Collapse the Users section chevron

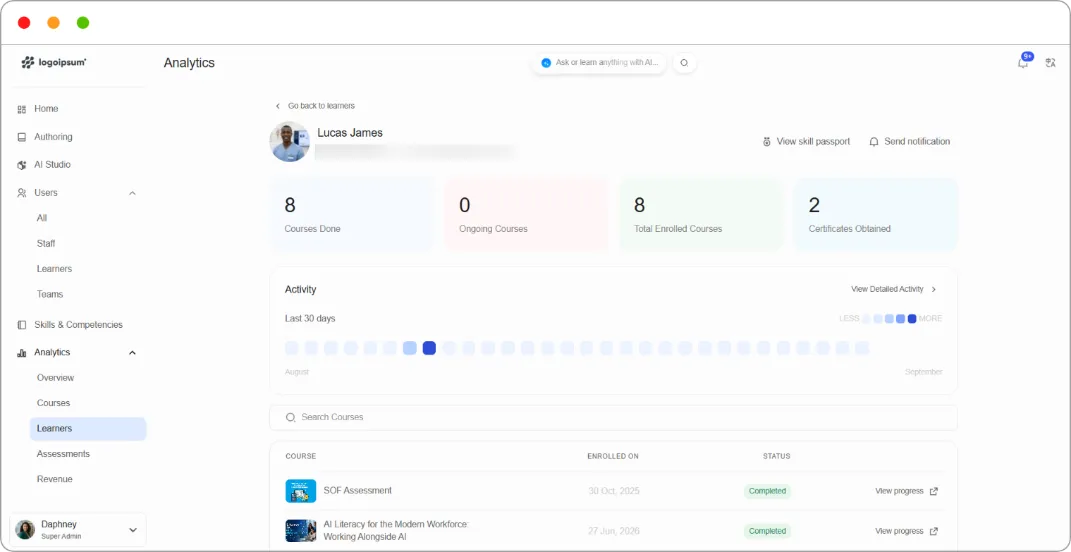click(133, 193)
